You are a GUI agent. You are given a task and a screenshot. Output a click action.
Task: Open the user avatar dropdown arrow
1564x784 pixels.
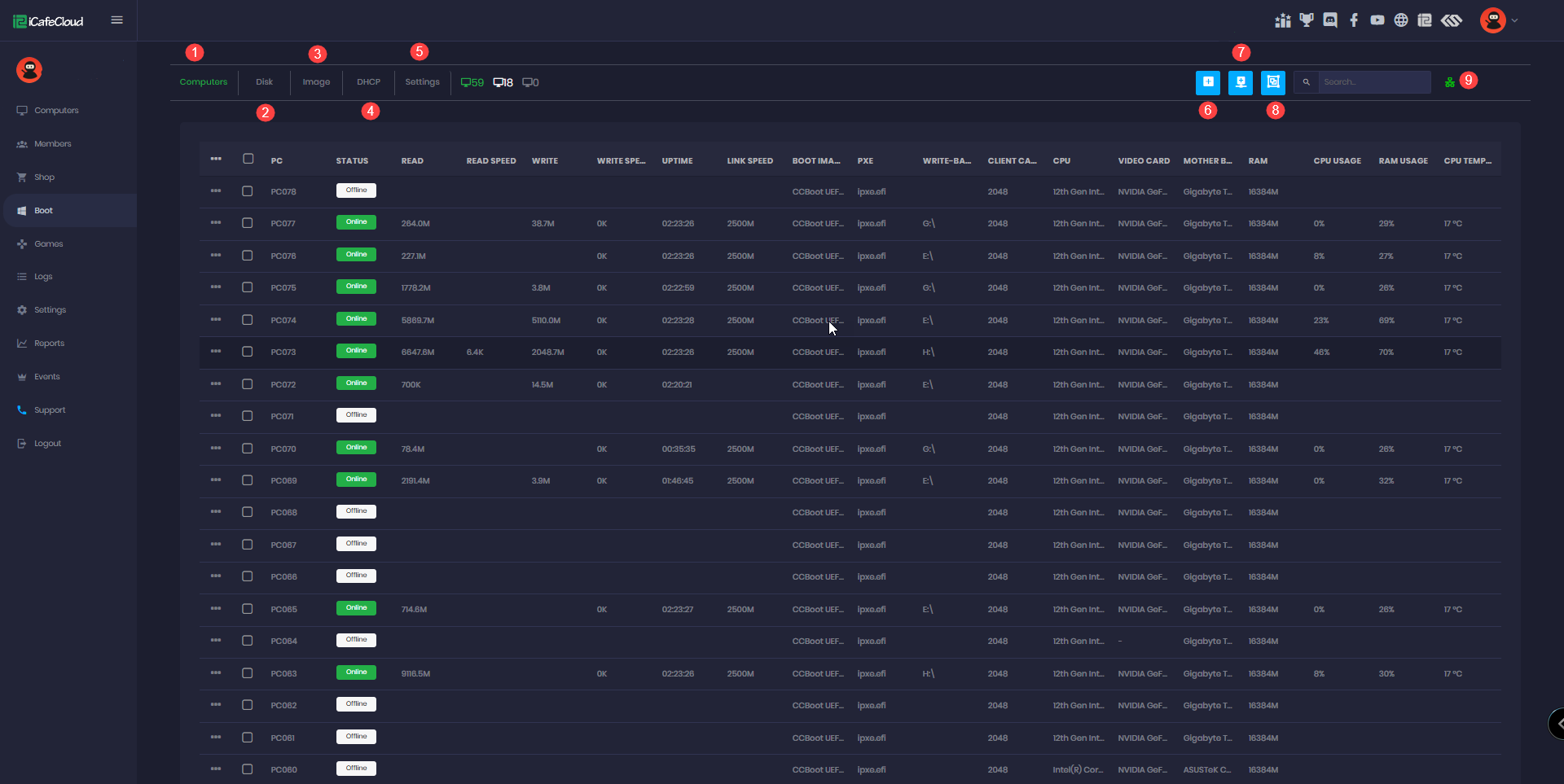[1514, 20]
